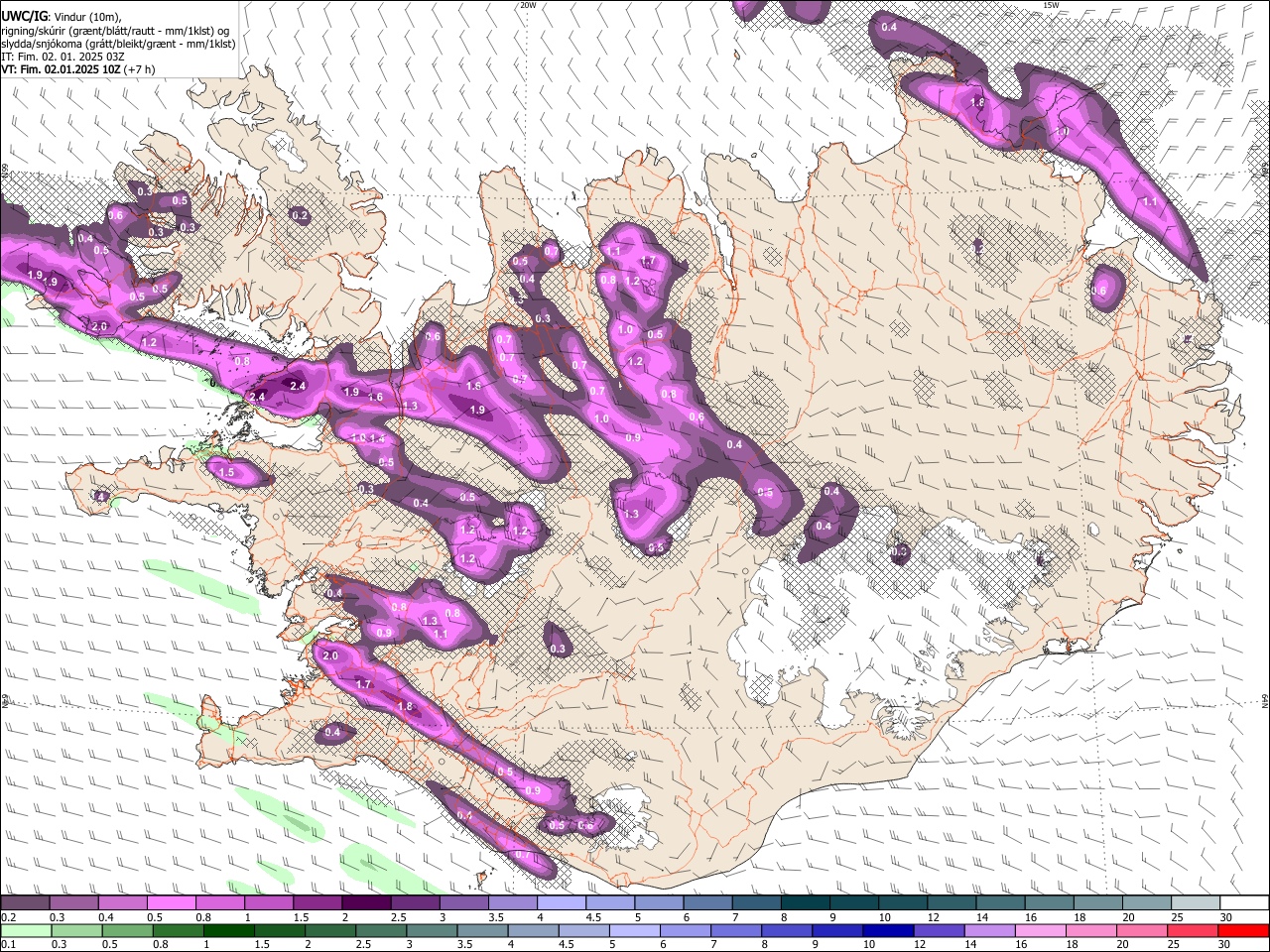Click the 'VT: Fim. 02.01.2025 10Z (+7 h)' line
The width and height of the screenshot is (1270, 952).
78,69
